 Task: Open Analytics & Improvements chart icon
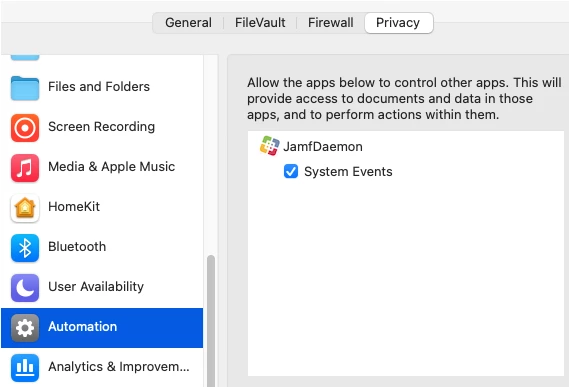[25, 368]
